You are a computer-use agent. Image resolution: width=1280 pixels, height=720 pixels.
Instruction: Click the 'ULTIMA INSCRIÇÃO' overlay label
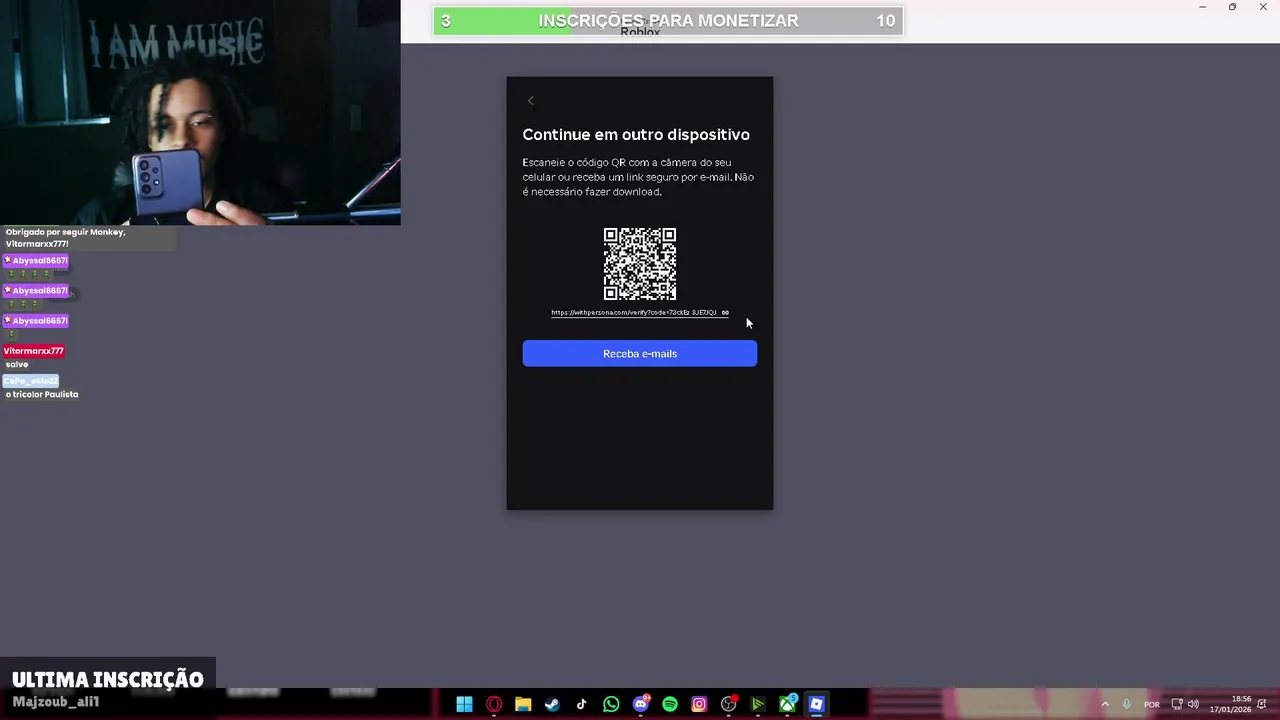107,680
